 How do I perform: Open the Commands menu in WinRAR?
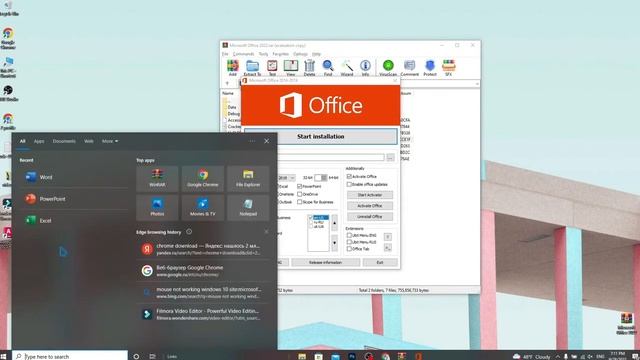243,54
